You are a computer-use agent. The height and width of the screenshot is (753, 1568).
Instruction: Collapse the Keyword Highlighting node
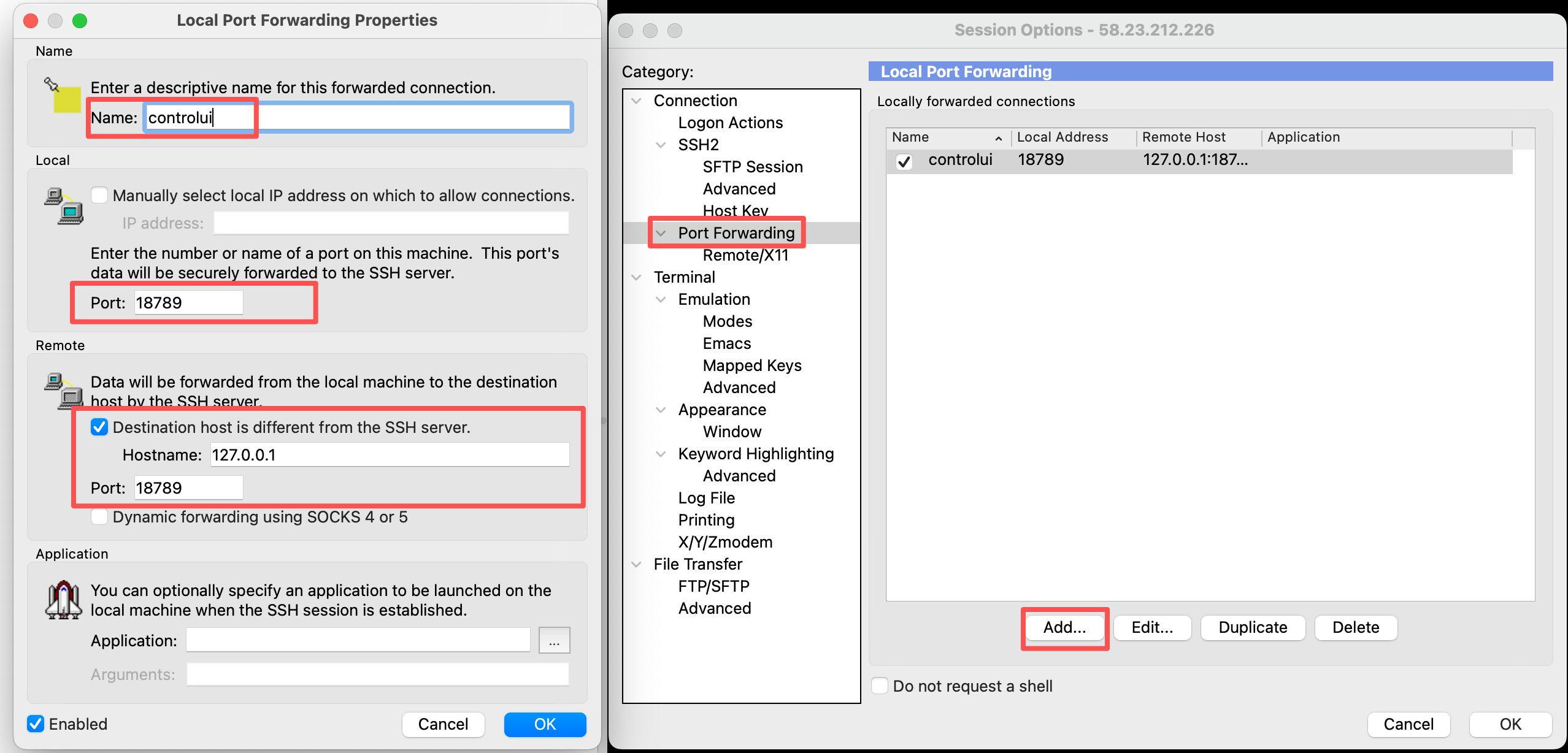pos(661,454)
